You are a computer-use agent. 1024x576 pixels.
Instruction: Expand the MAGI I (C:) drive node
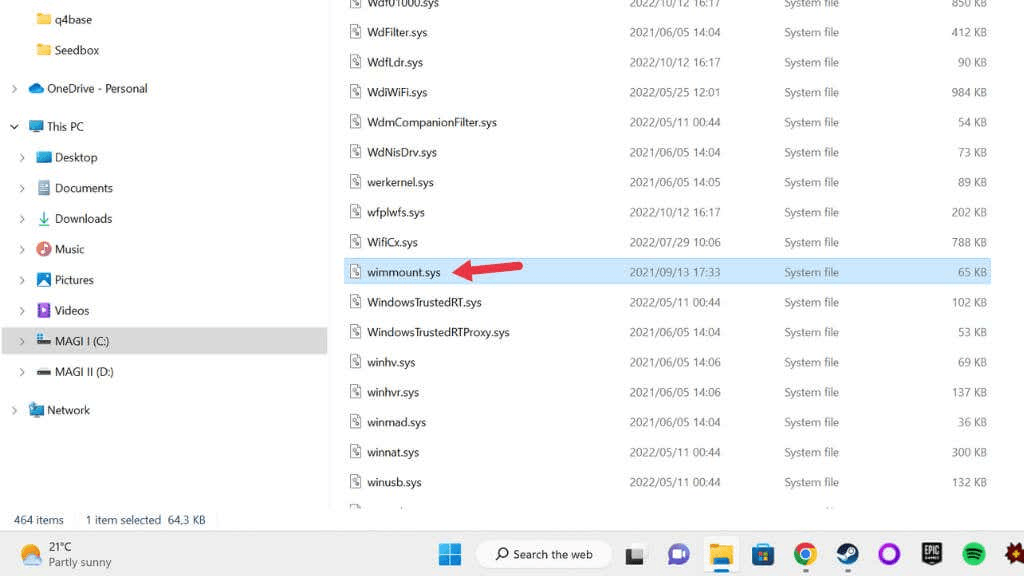[22, 342]
